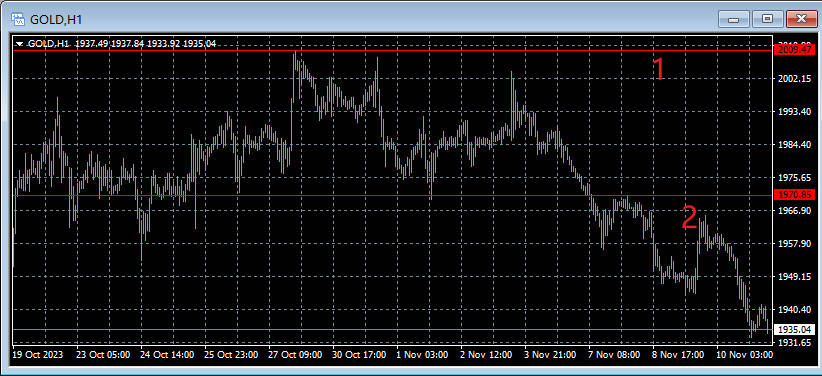Click the chart window icon in title bar

18,20
